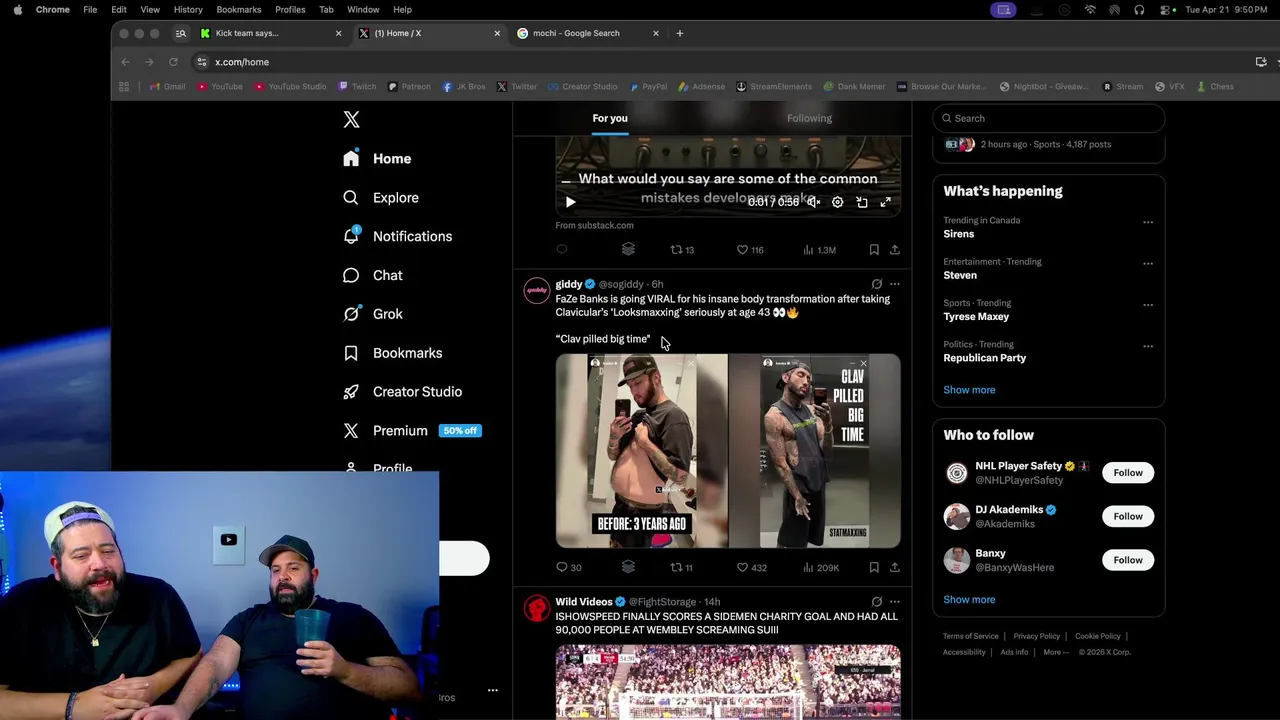
Task: Follow DJ Akademiks
Action: (x=1128, y=516)
